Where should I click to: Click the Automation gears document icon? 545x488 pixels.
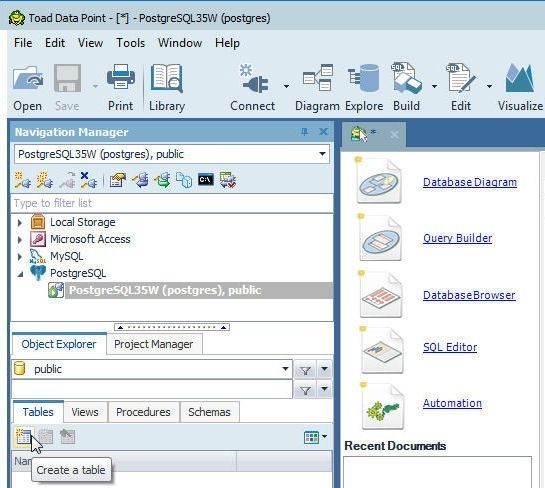tap(382, 407)
